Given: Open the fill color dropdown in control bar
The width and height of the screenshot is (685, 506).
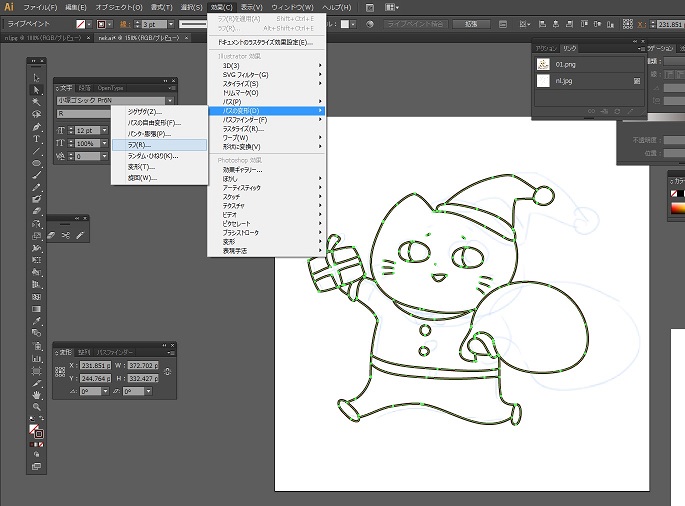Looking at the screenshot, I should coord(89,24).
